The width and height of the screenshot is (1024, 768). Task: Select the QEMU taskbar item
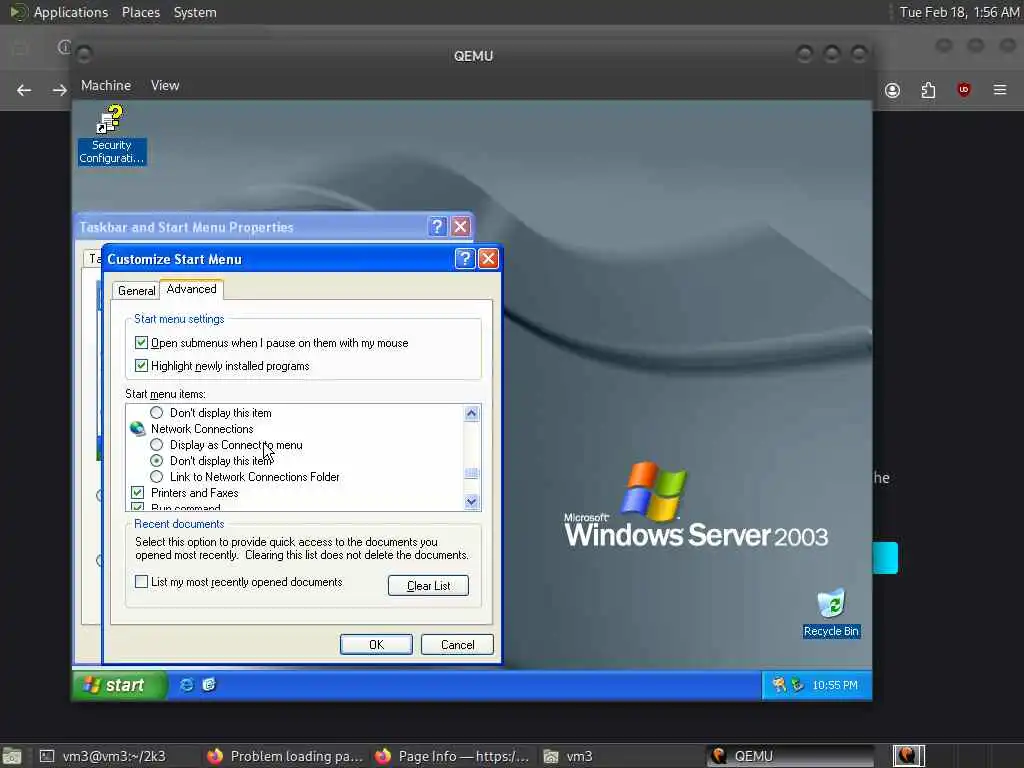point(790,756)
